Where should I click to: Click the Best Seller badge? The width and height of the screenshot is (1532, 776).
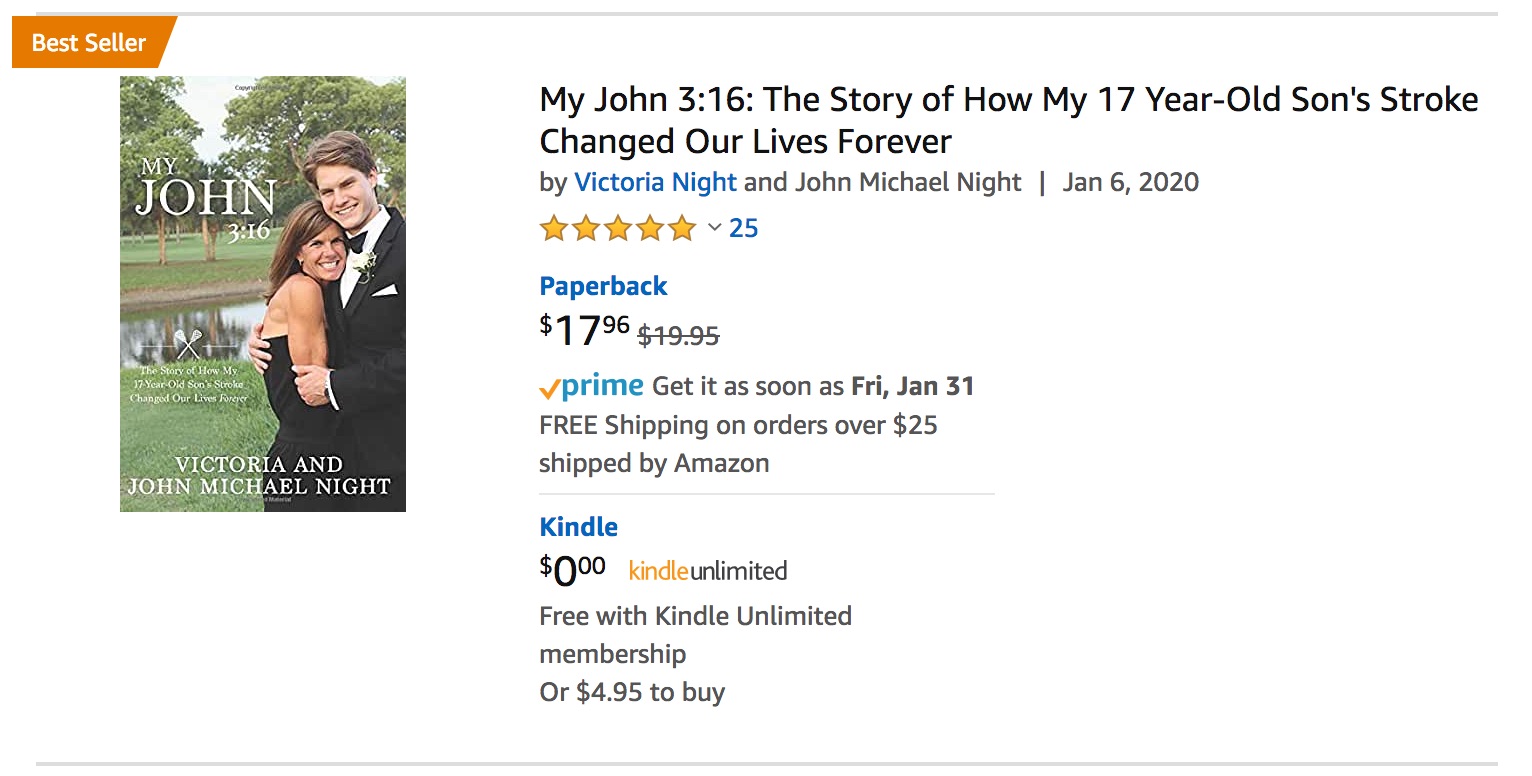[94, 43]
